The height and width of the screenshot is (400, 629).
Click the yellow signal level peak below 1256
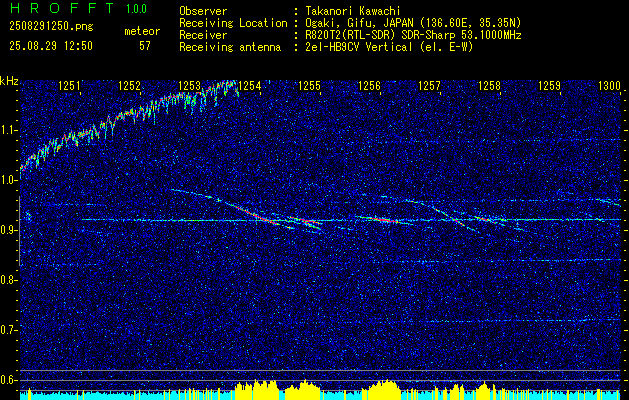(x=384, y=388)
